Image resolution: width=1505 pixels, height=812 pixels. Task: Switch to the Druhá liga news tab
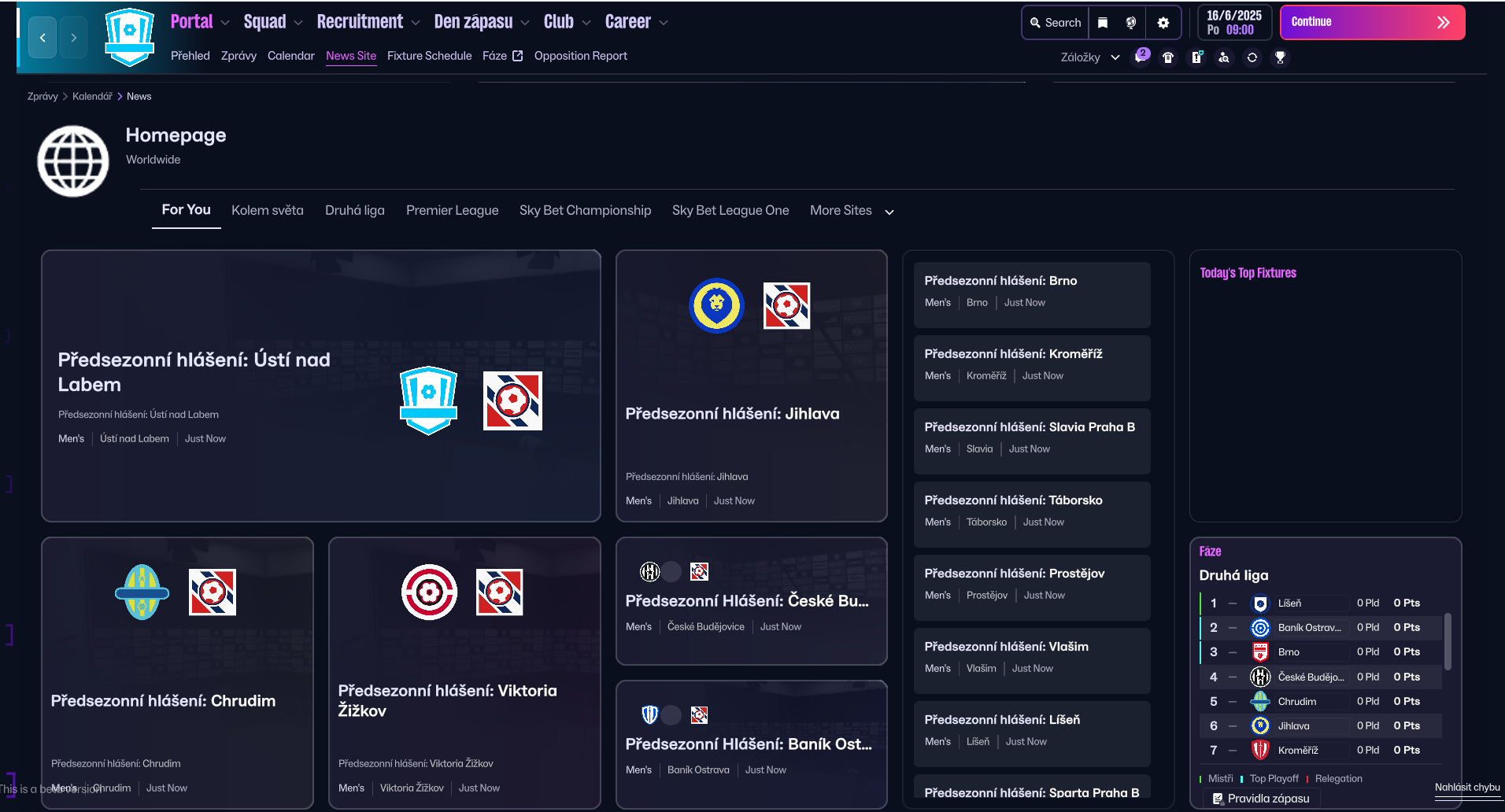[x=354, y=211]
